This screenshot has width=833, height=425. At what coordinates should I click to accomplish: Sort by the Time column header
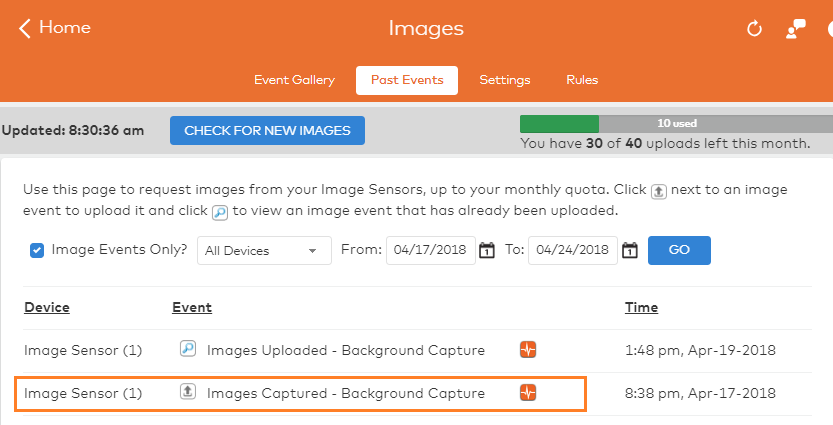[x=641, y=308]
